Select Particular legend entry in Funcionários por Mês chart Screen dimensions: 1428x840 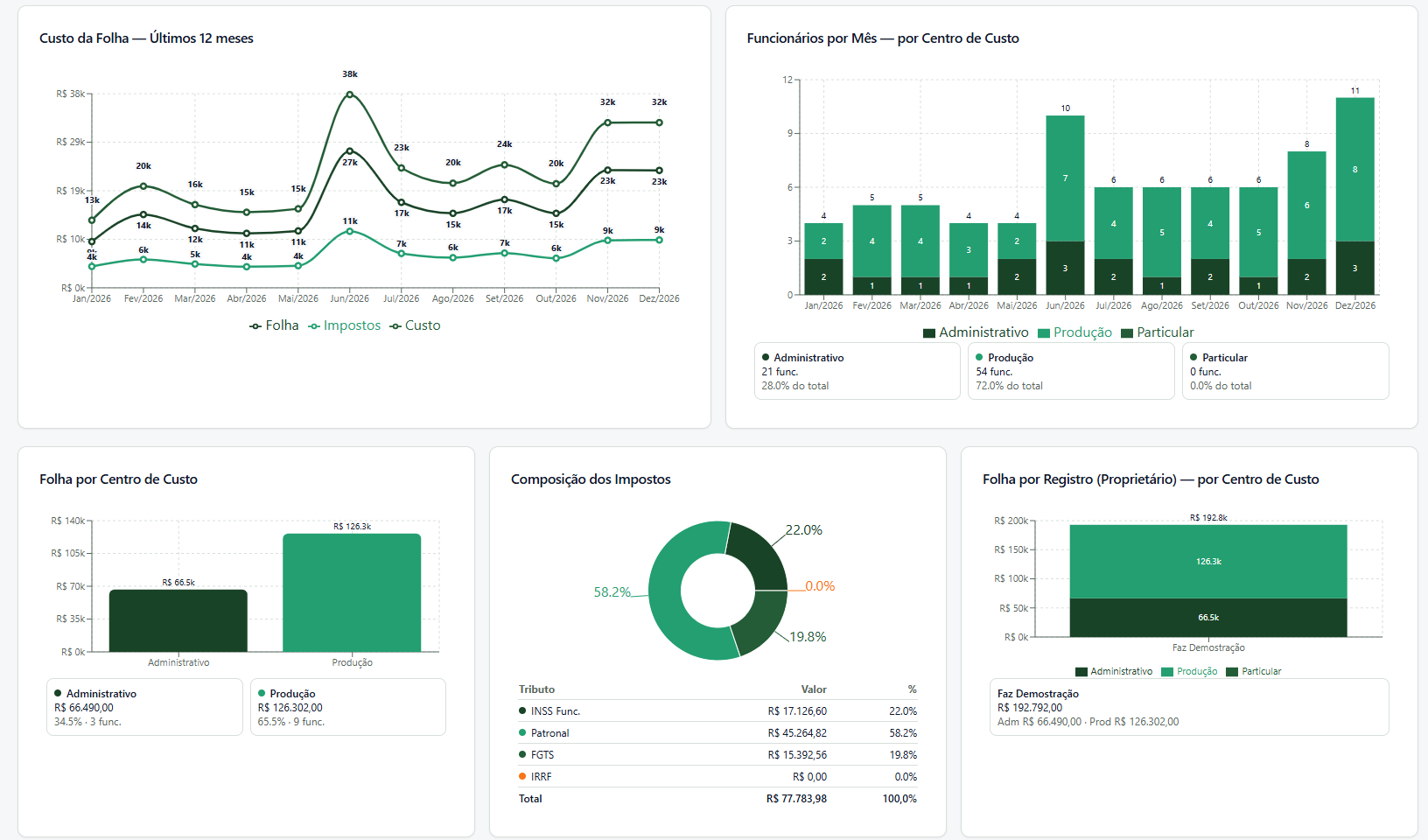coord(1157,332)
